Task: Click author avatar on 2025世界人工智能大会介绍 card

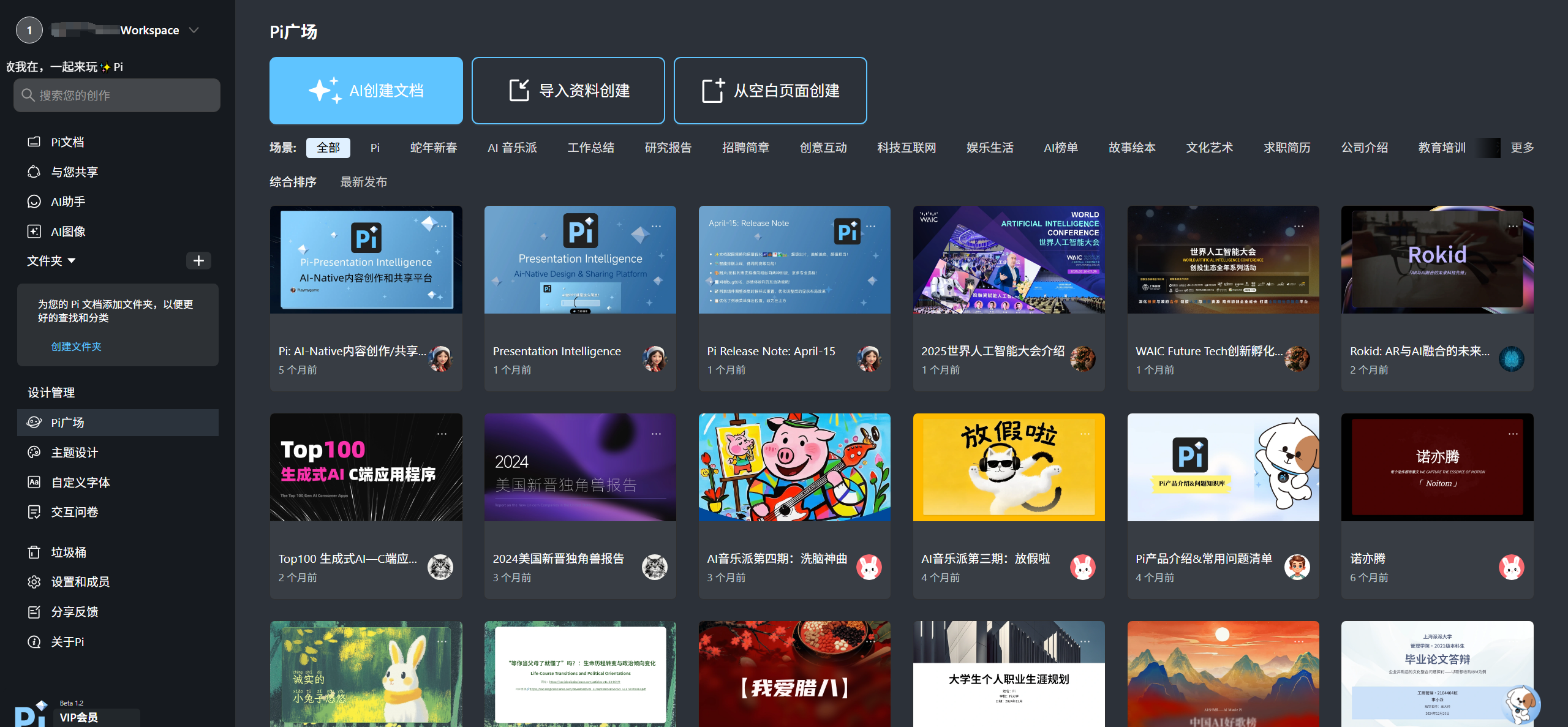Action: (x=1083, y=359)
